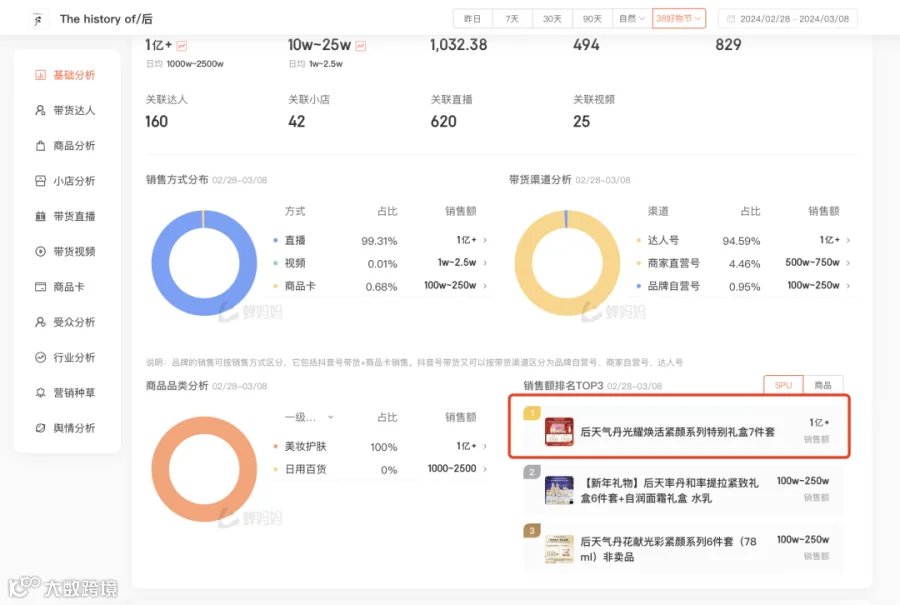
Task: Open the 38好物节 event dropdown
Action: pos(678,19)
